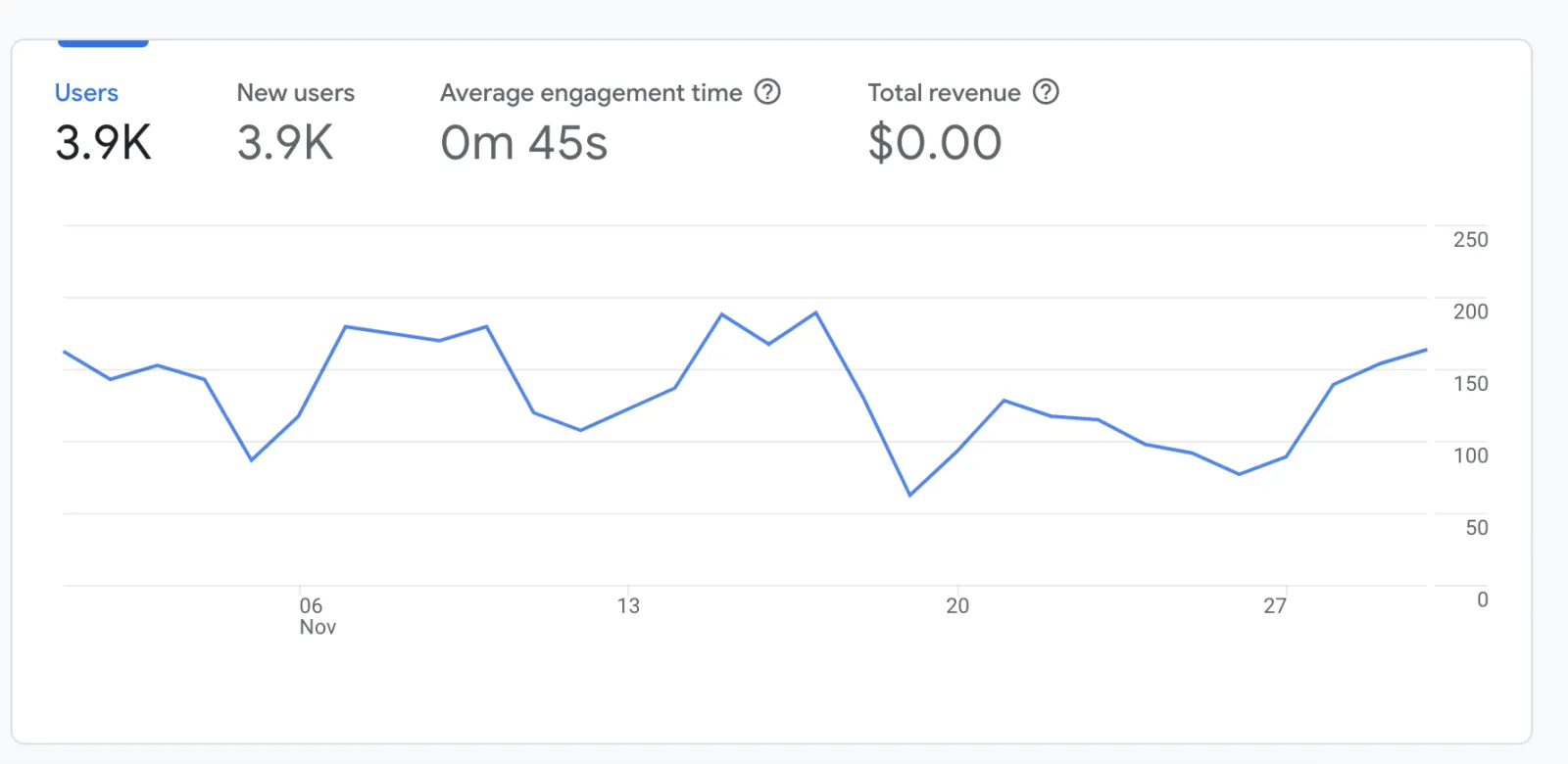
Task: Click the 13 date axis label
Action: coord(628,606)
